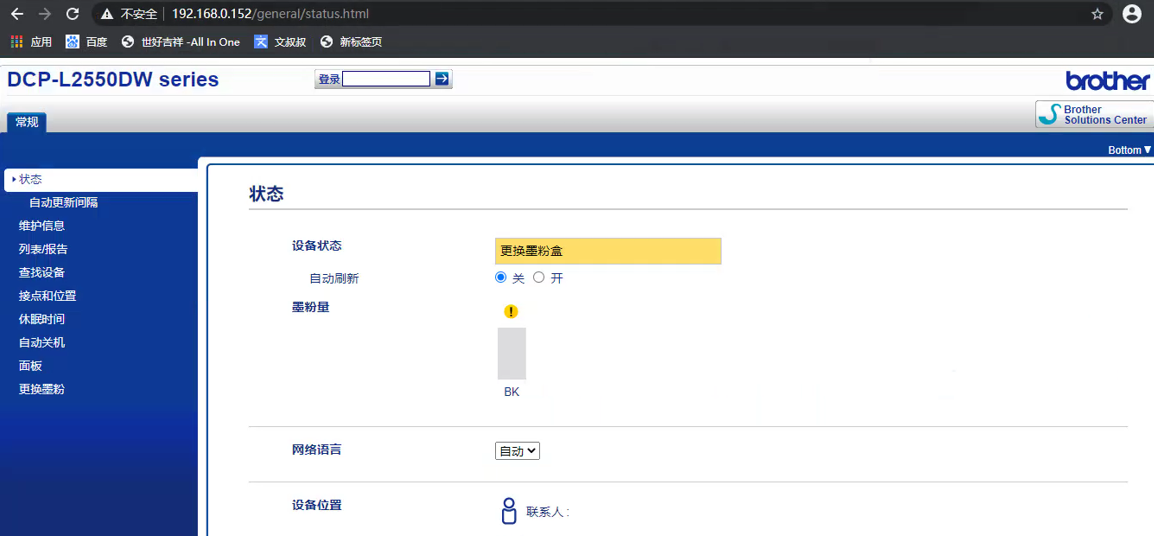Click the BK toner level bar
The height and width of the screenshot is (536, 1154).
pos(511,353)
